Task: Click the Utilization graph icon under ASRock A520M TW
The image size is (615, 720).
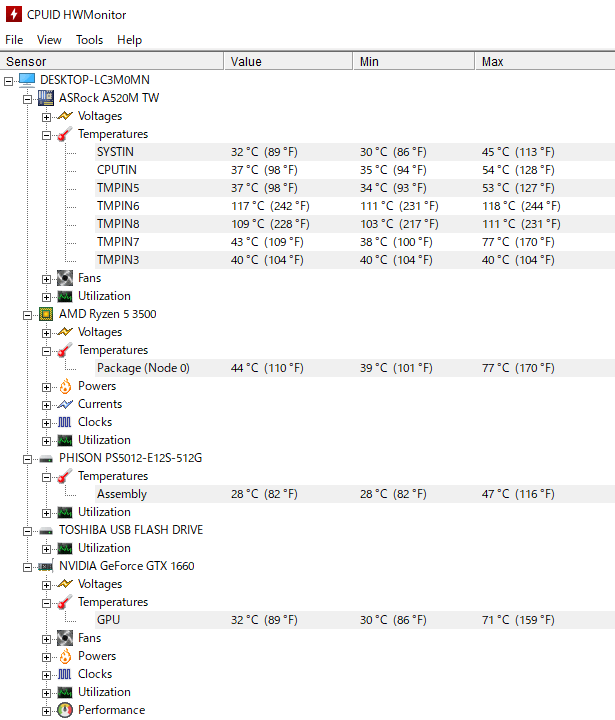Action: 65,296
